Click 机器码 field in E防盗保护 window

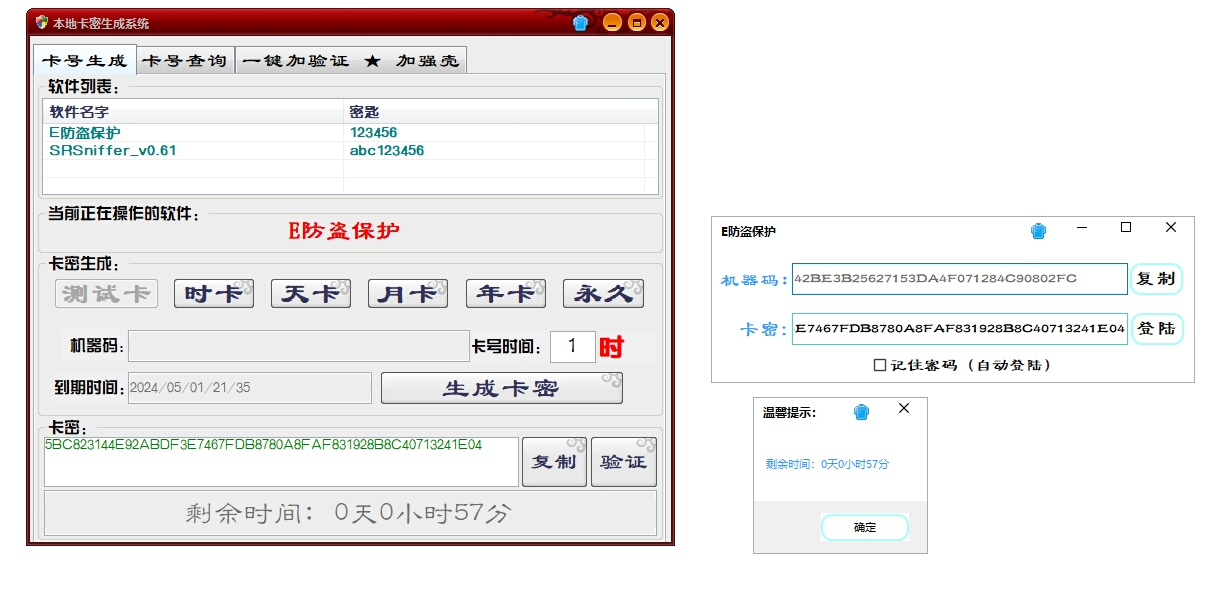(960, 279)
